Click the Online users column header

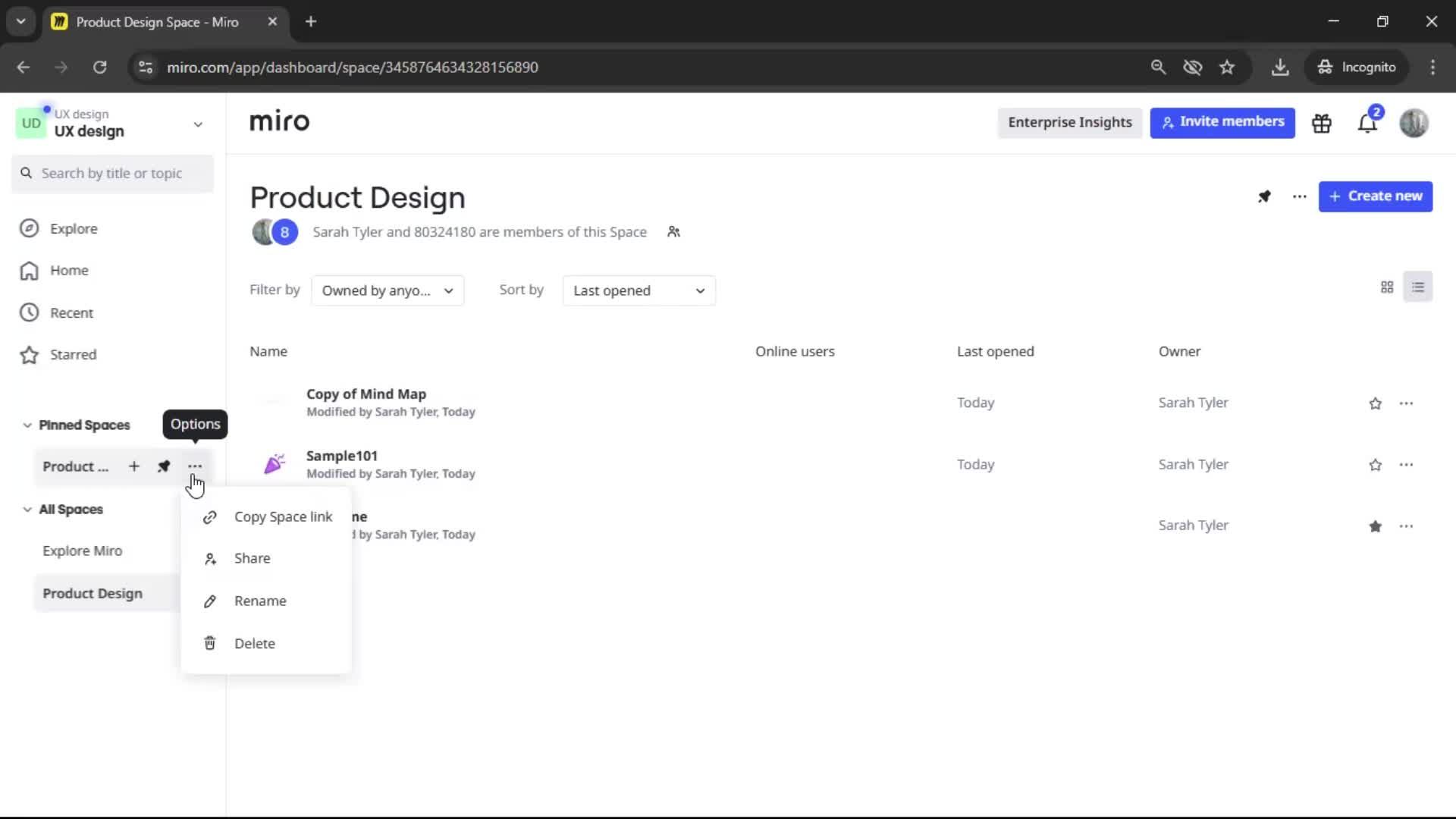coord(795,352)
